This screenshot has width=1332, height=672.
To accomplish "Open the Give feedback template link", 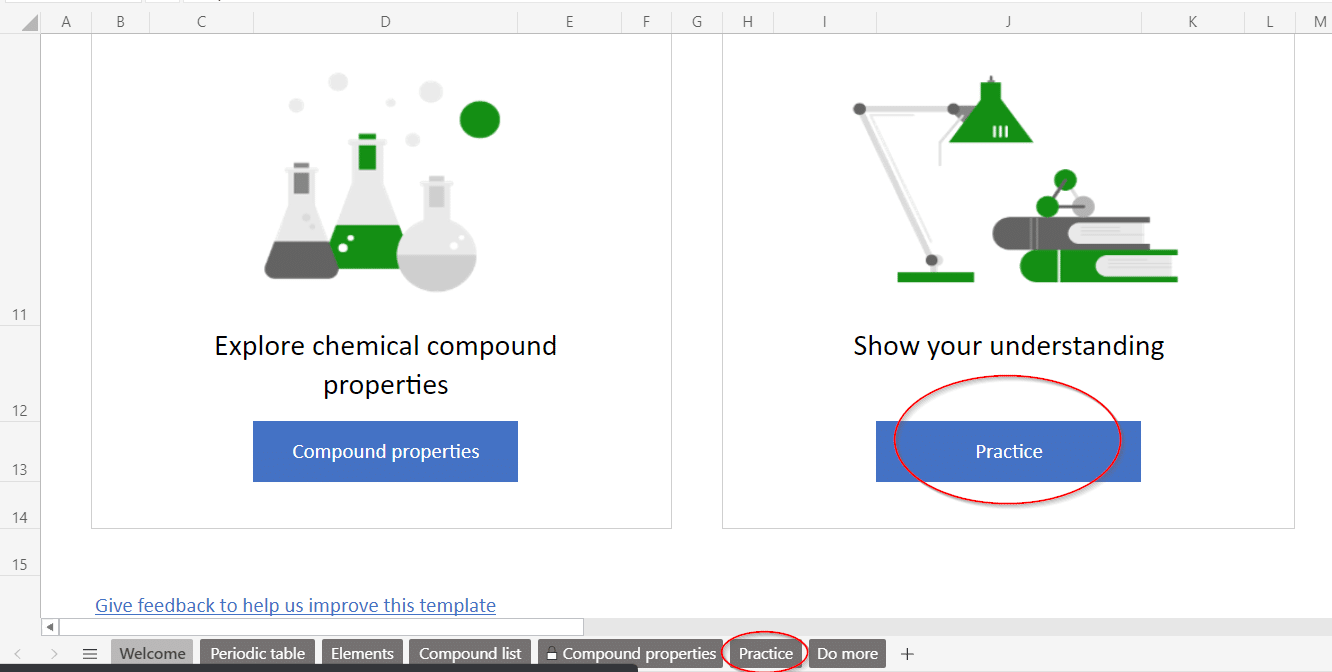I will tap(295, 605).
